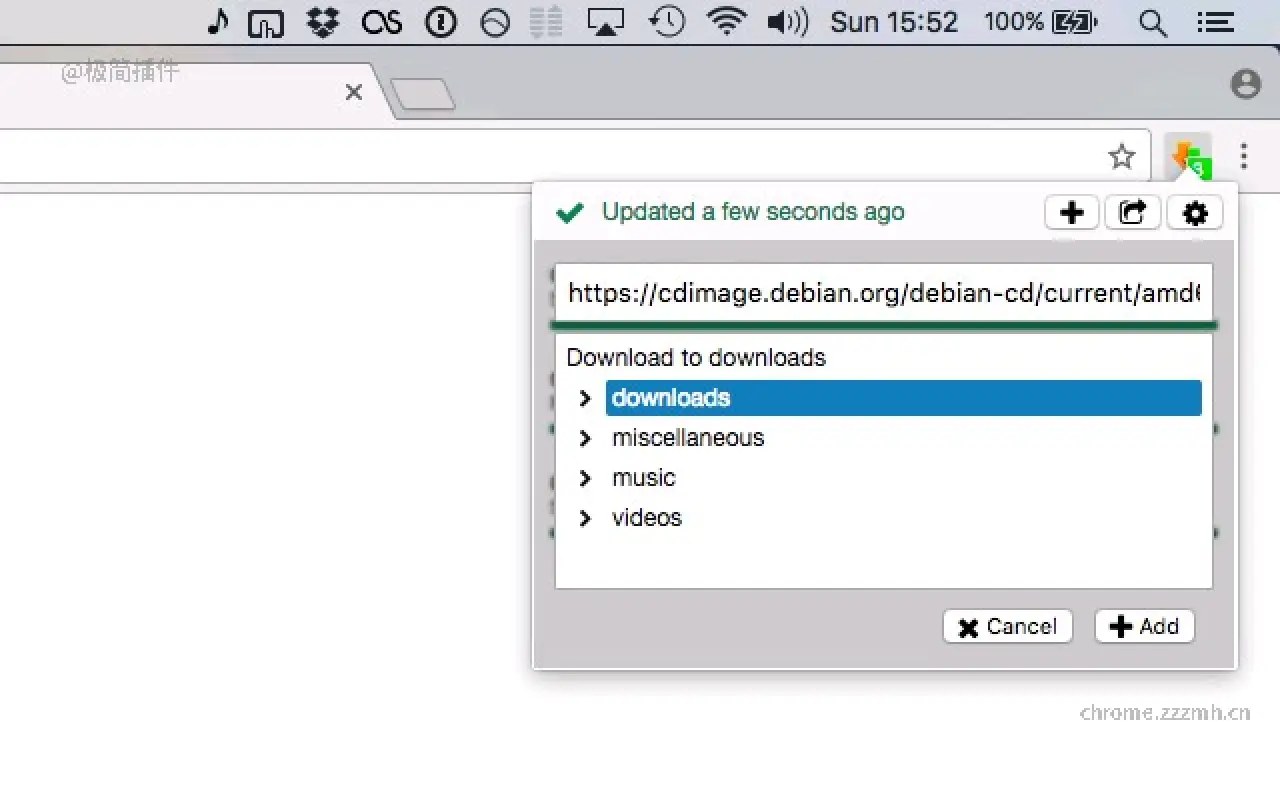Image resolution: width=1280 pixels, height=800 pixels.
Task: Click the browser profile avatar icon
Action: coord(1245,84)
